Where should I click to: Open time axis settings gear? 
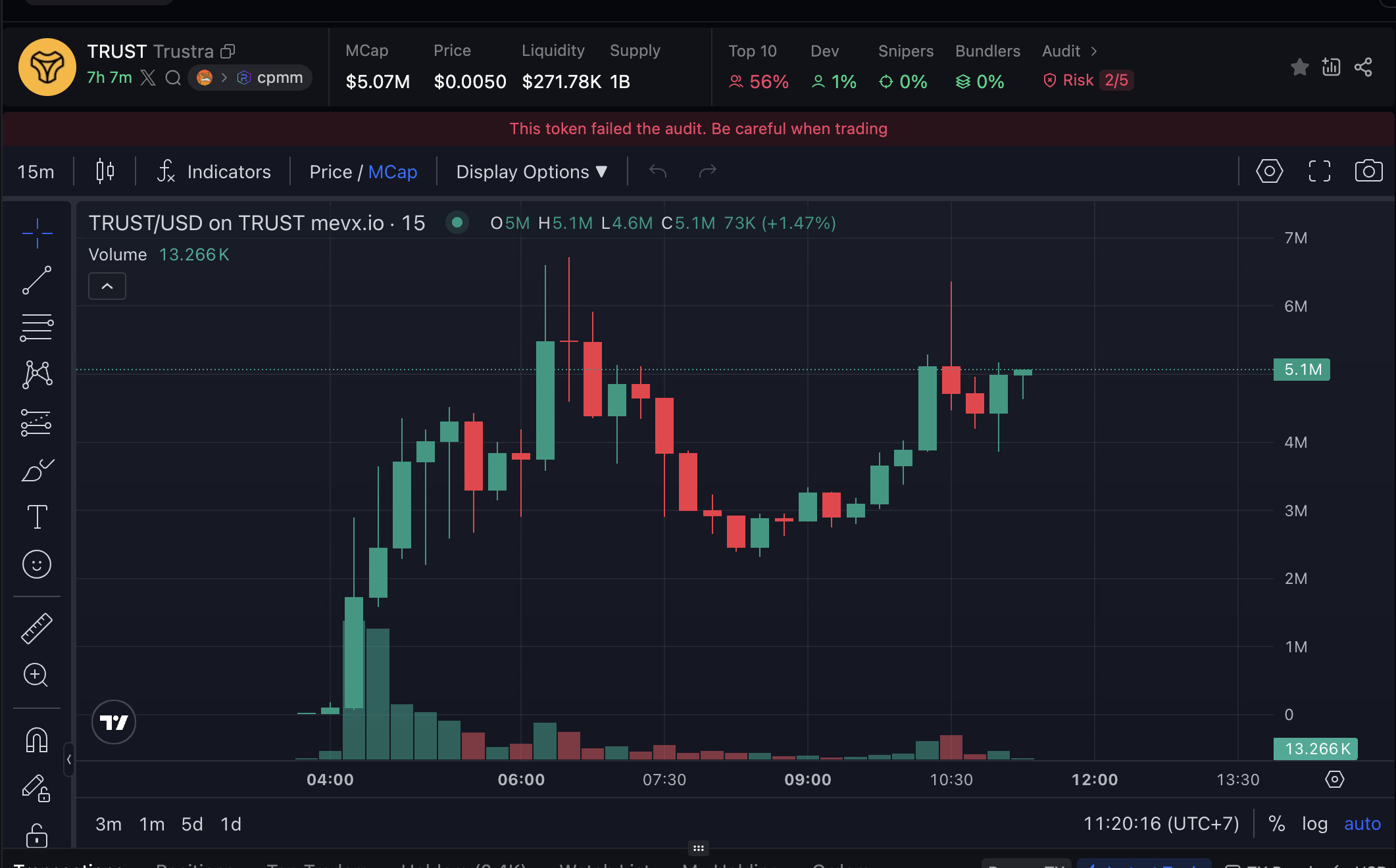pyautogui.click(x=1334, y=780)
